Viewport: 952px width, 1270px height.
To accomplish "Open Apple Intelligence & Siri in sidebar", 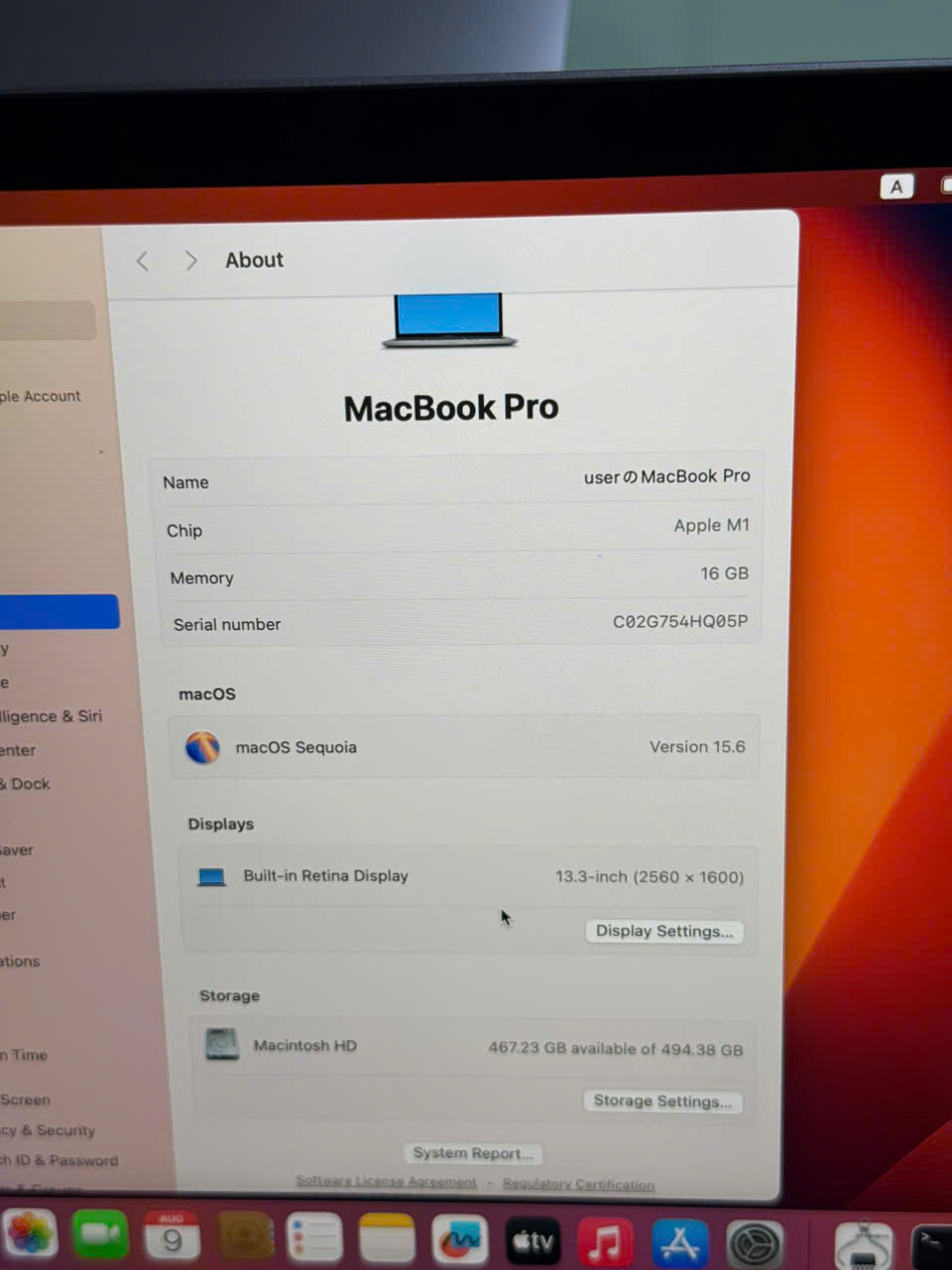I will [x=52, y=716].
